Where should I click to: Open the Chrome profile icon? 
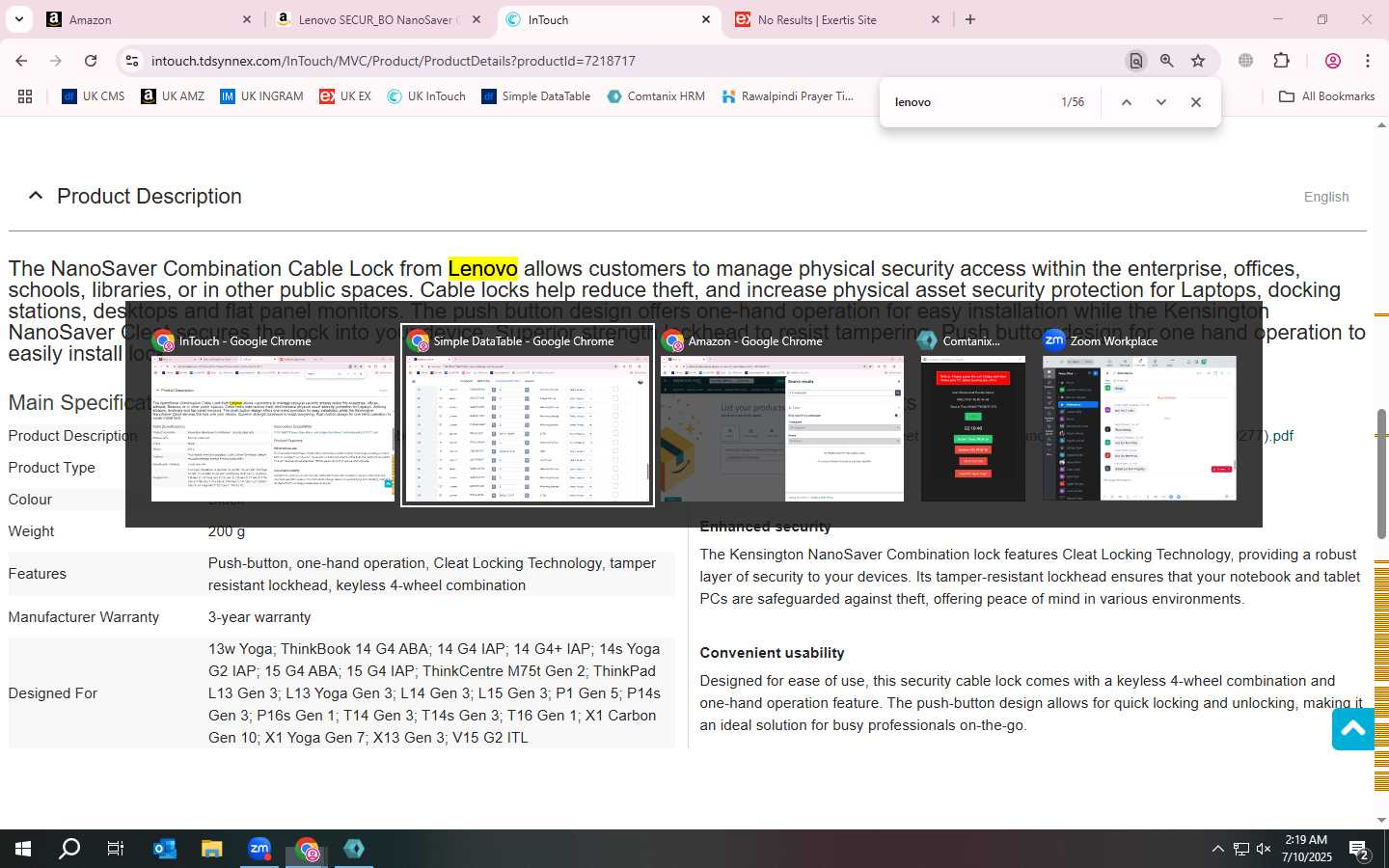[x=1333, y=61]
